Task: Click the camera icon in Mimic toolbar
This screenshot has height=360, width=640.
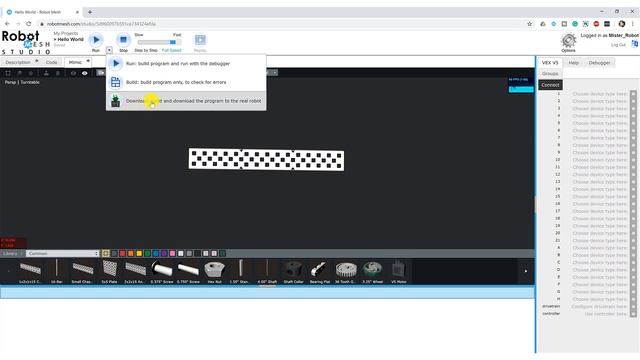Action: click(100, 73)
